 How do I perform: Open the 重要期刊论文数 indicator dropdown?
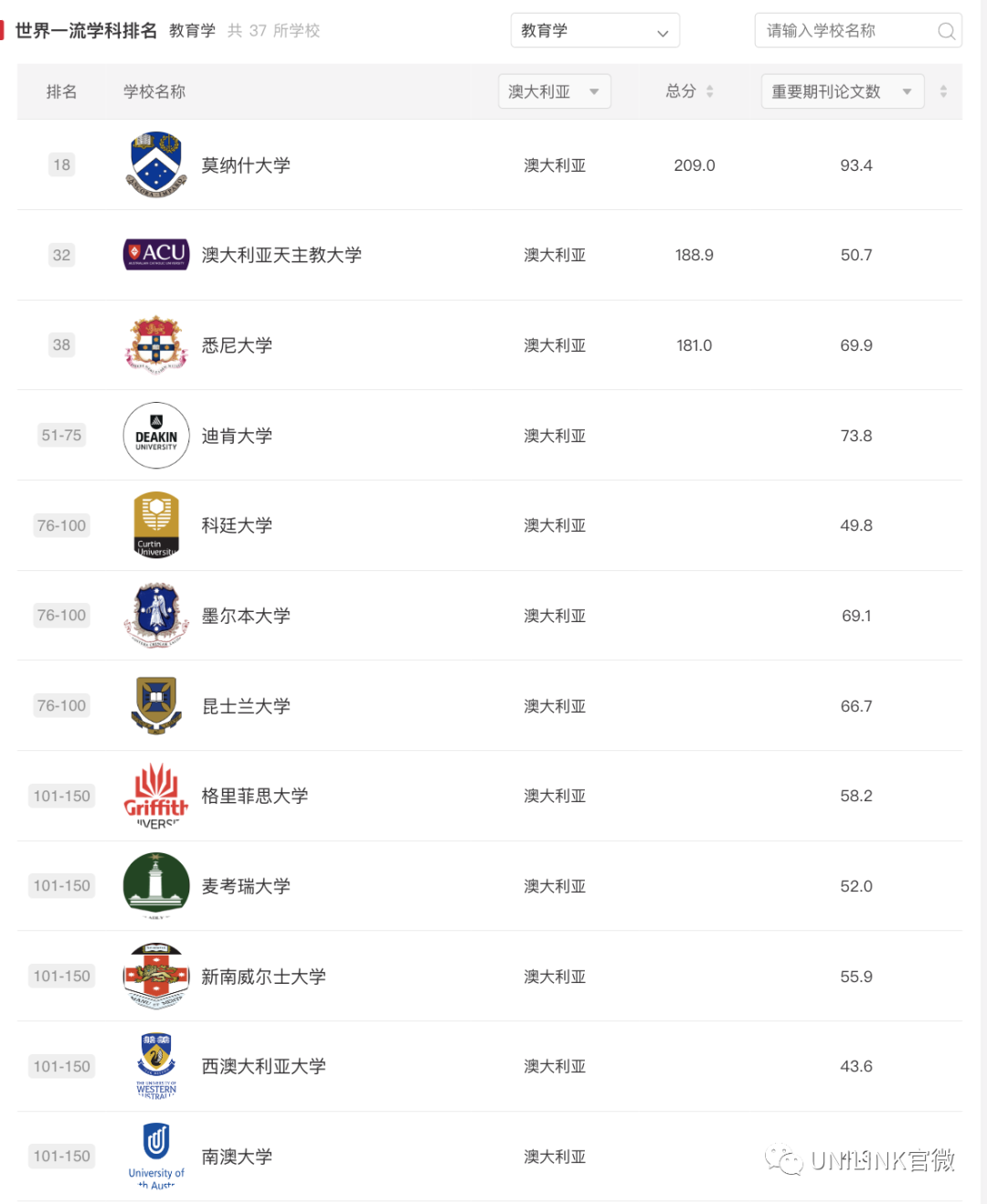point(843,91)
